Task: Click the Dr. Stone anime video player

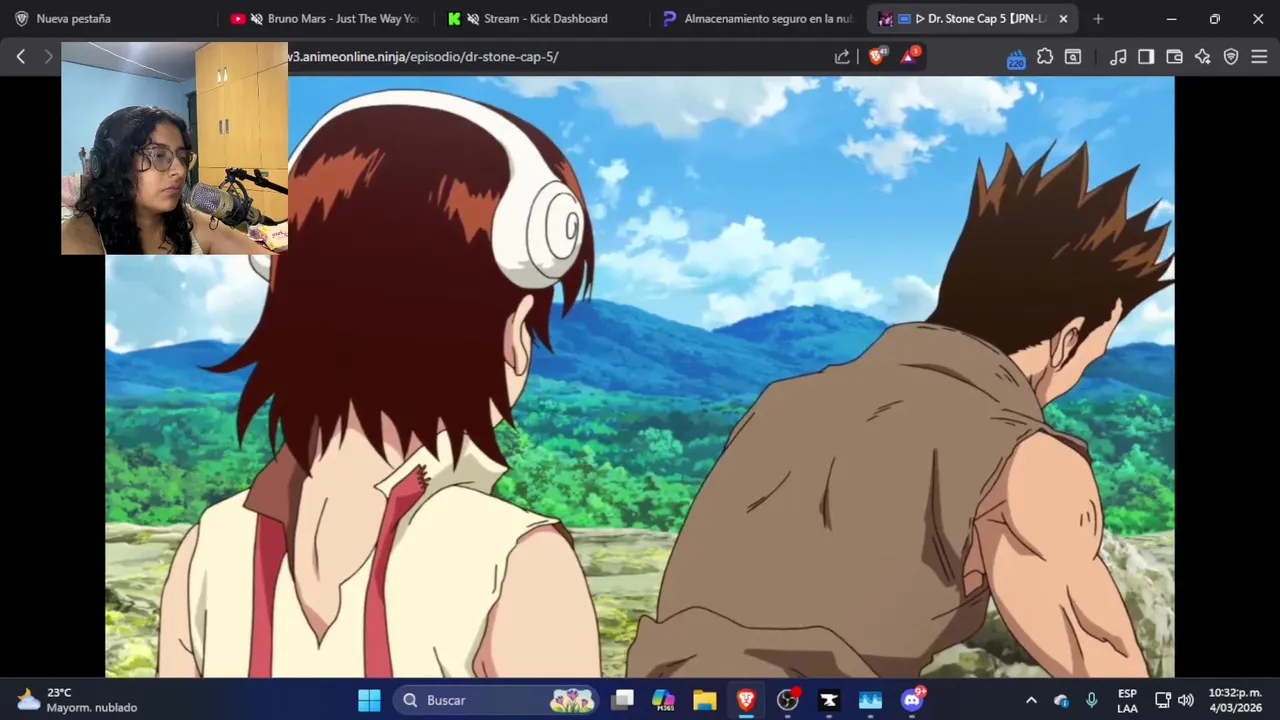Action: 640,377
